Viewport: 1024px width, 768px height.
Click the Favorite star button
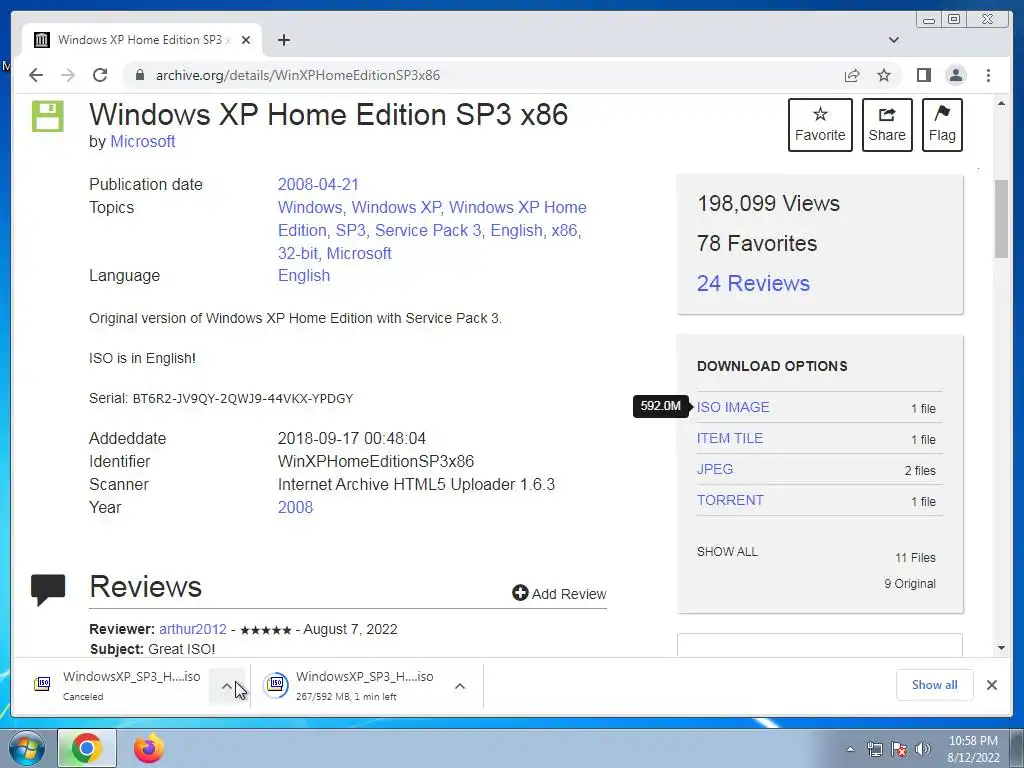point(820,125)
